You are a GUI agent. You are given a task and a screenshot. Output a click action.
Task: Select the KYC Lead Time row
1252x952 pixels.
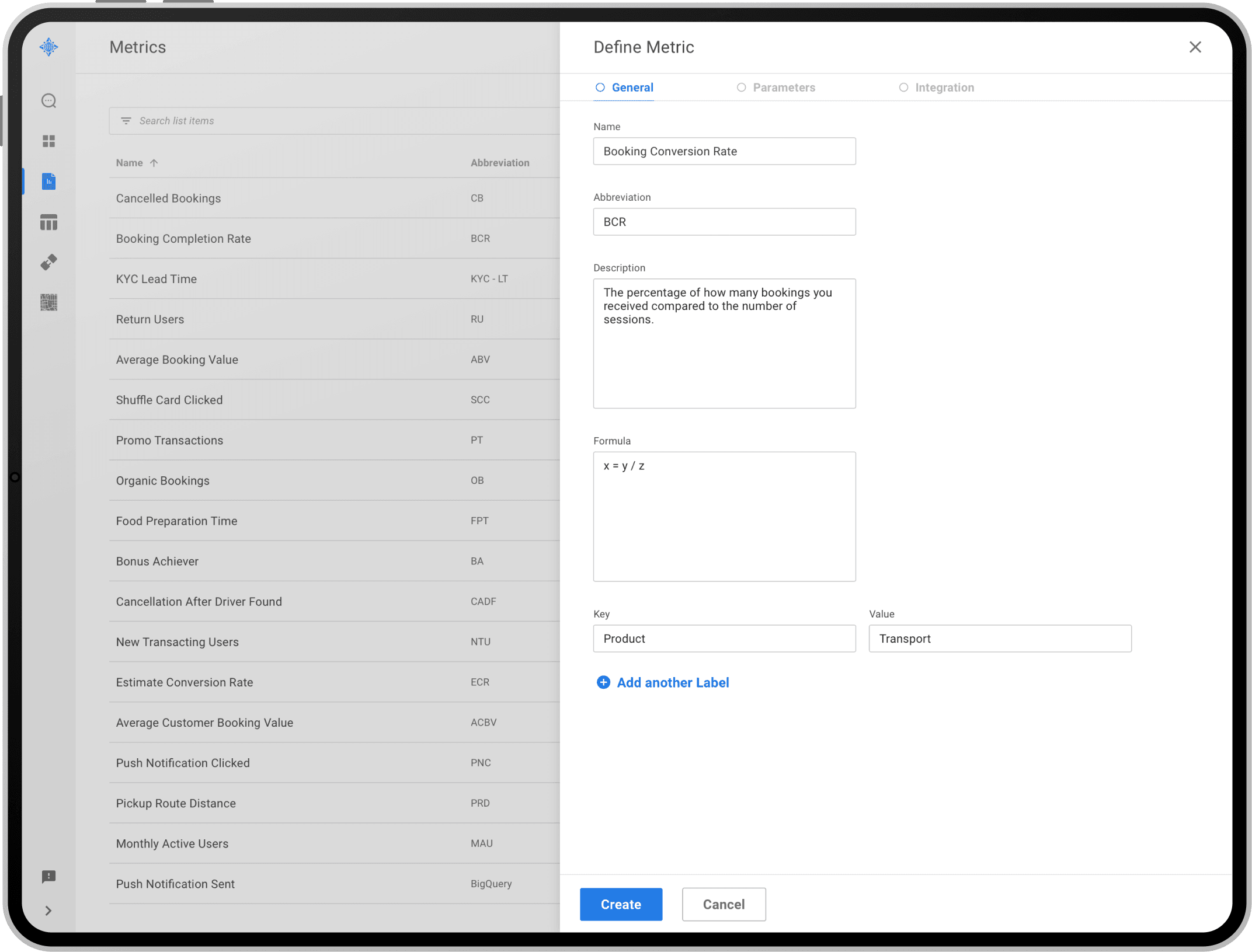334,278
